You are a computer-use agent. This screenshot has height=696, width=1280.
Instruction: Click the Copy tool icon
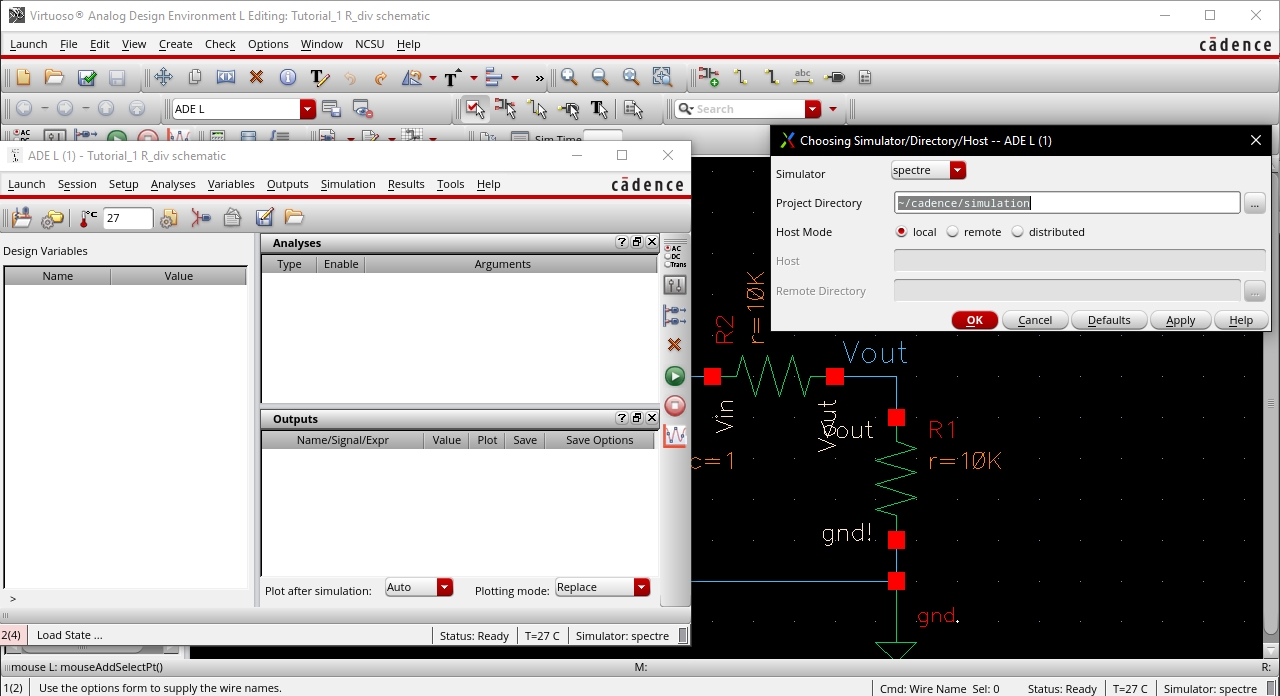tap(195, 77)
